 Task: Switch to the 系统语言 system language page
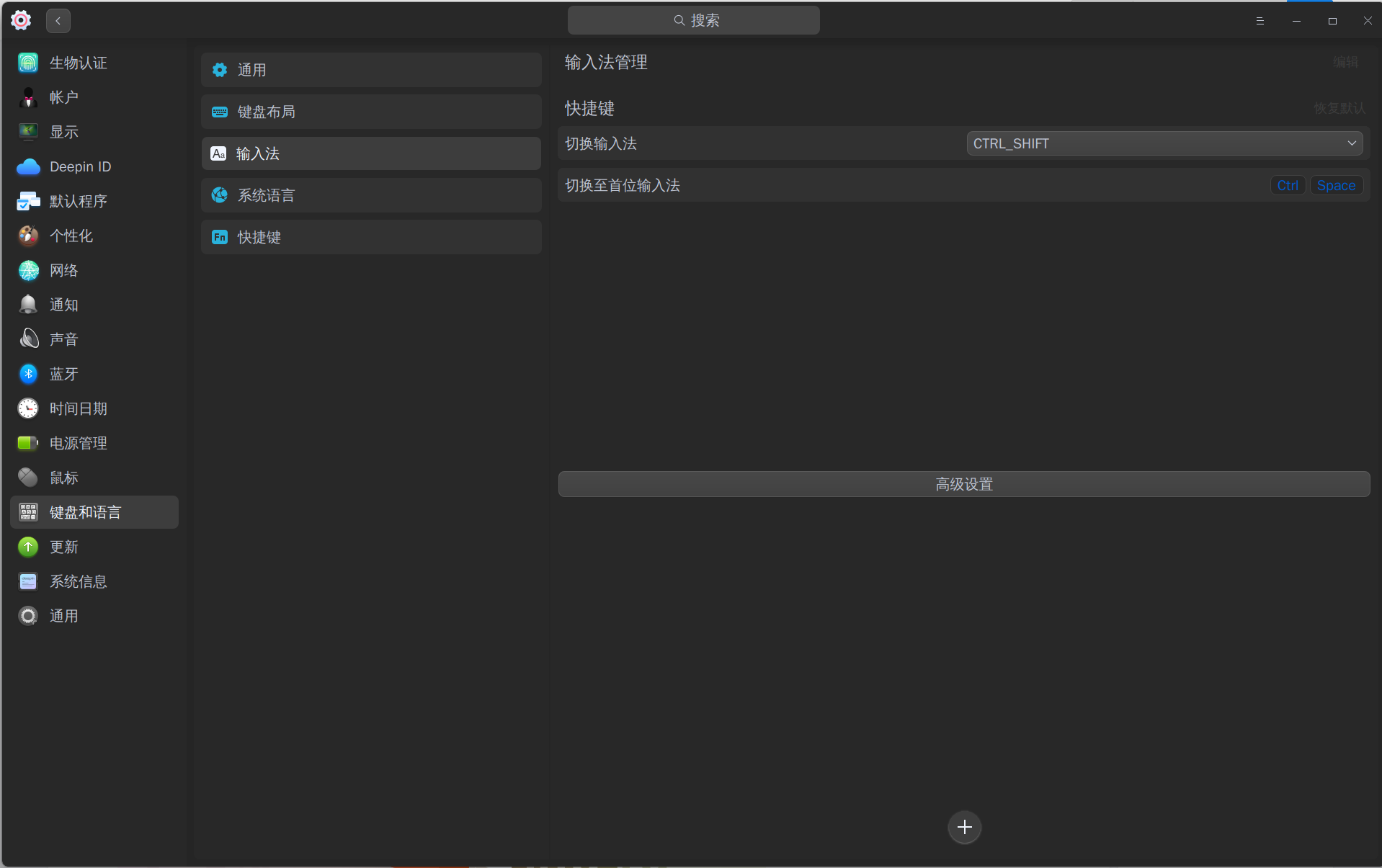[x=371, y=195]
